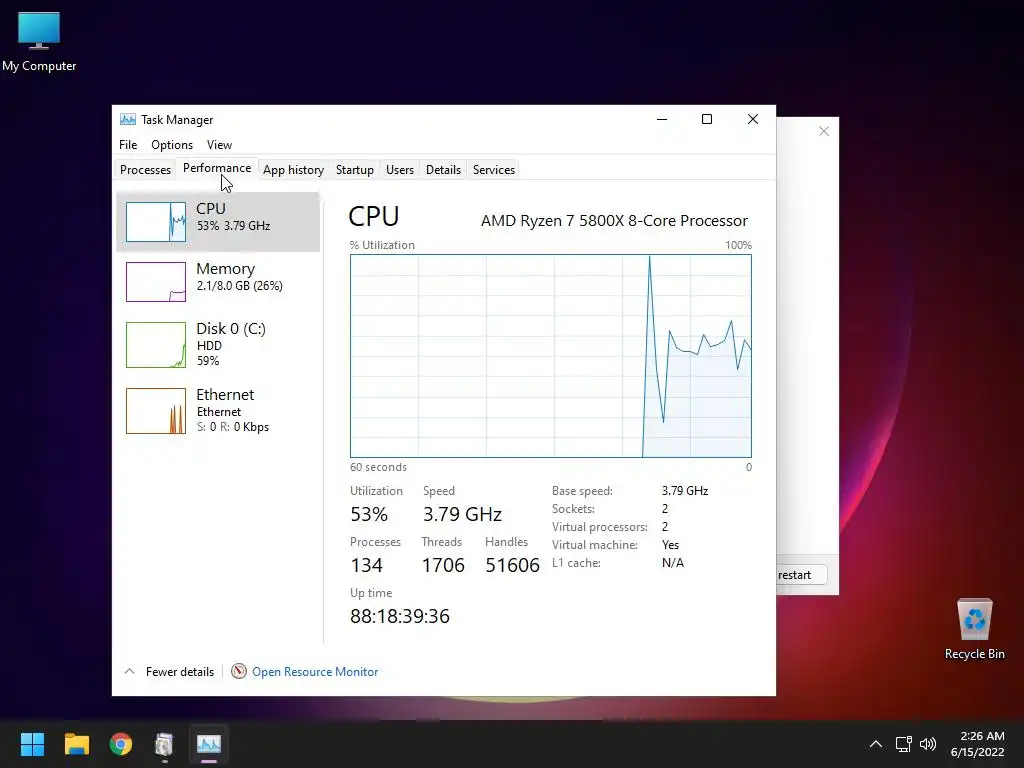Show hidden system tray icons
This screenshot has width=1024, height=768.
(876, 744)
